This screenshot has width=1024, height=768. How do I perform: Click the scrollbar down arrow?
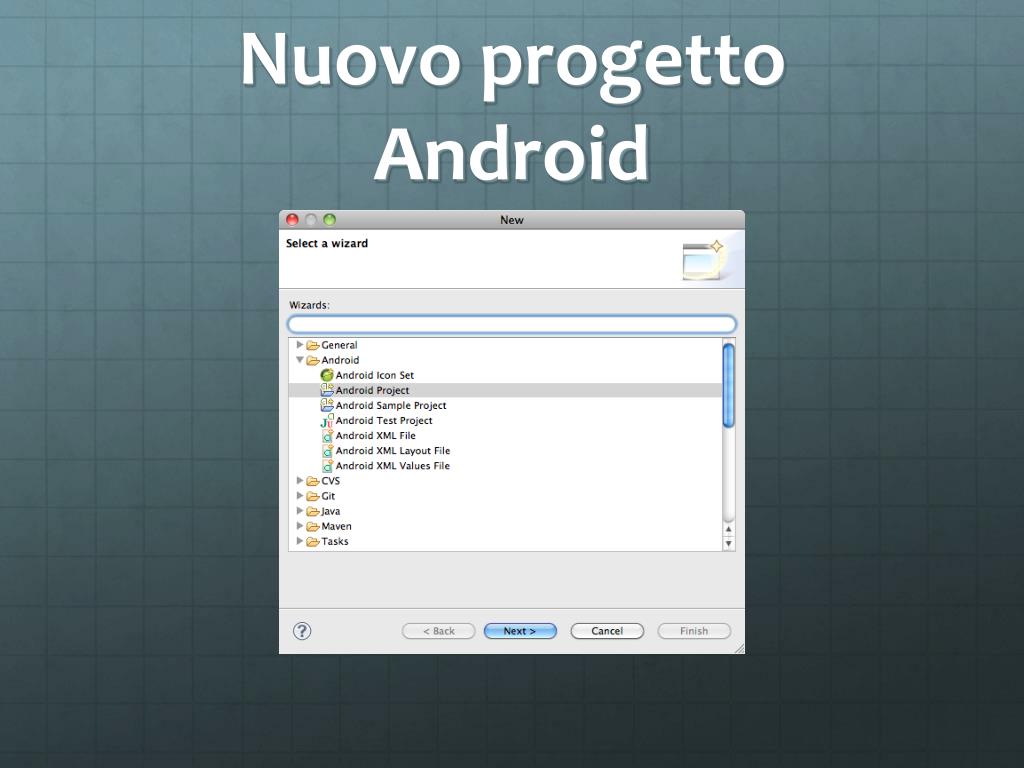(x=728, y=543)
